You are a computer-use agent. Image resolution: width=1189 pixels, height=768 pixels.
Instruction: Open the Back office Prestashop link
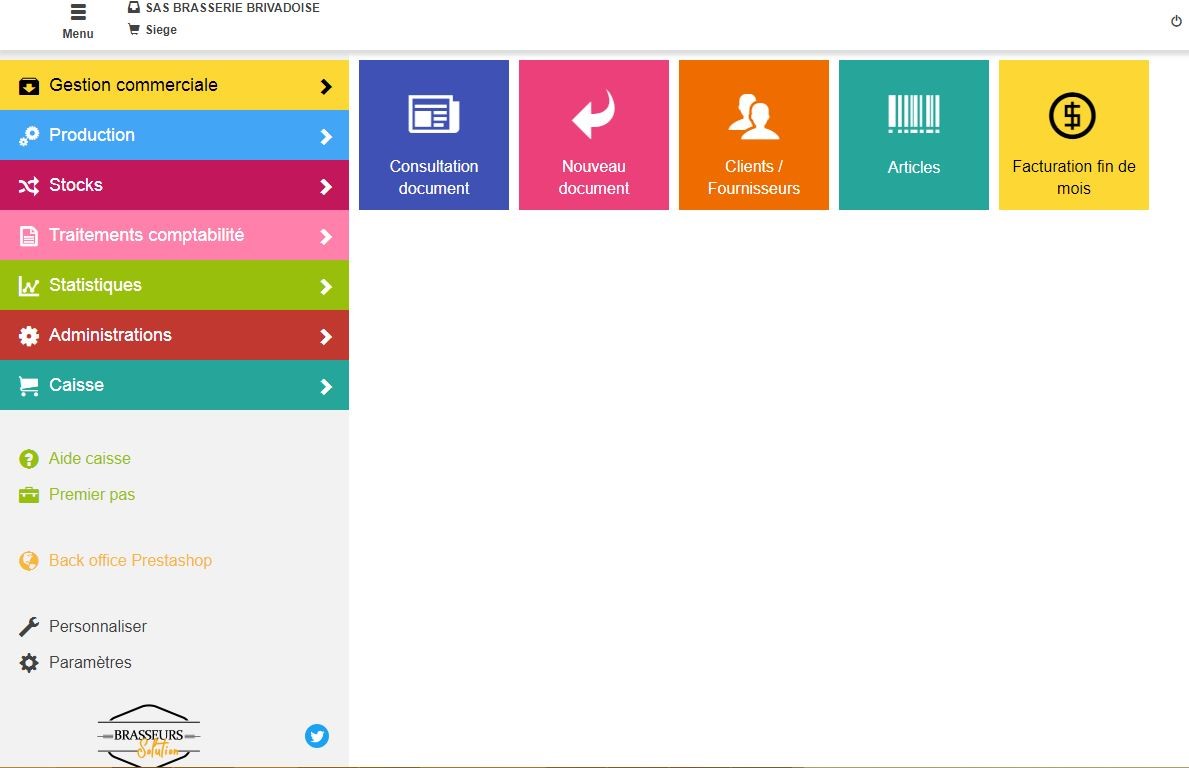(x=130, y=561)
